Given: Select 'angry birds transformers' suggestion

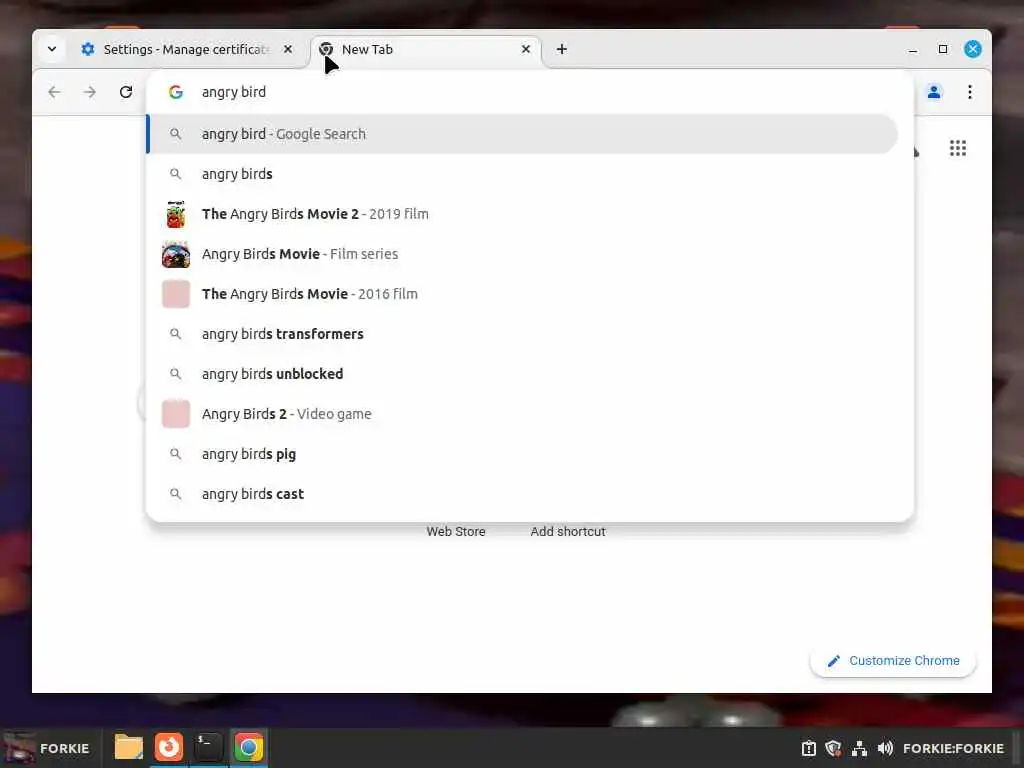Looking at the screenshot, I should [522, 334].
